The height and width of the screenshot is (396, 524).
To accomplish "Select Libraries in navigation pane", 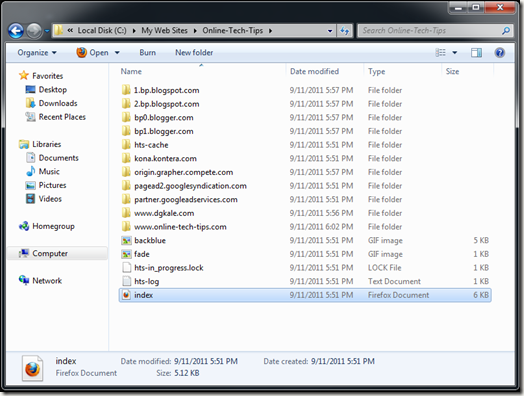I will 40,144.
